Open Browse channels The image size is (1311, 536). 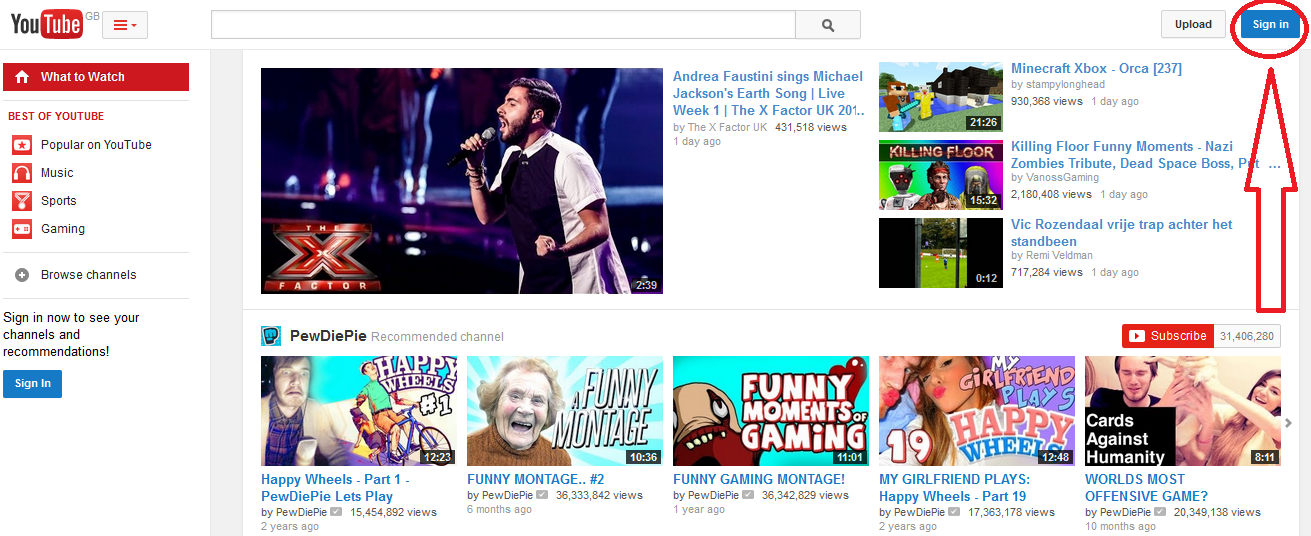(x=88, y=275)
